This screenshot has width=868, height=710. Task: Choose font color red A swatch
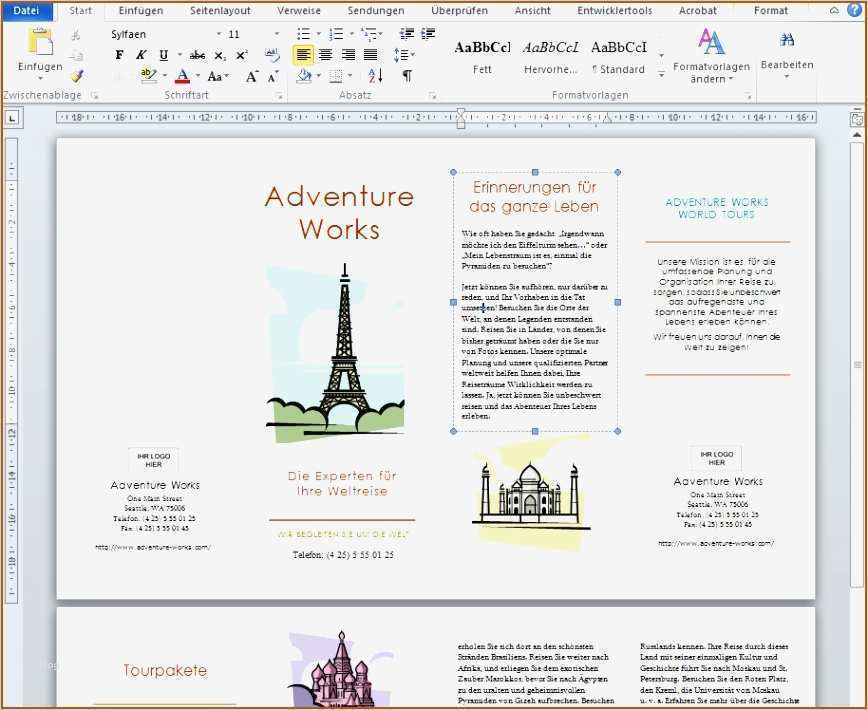click(x=182, y=76)
